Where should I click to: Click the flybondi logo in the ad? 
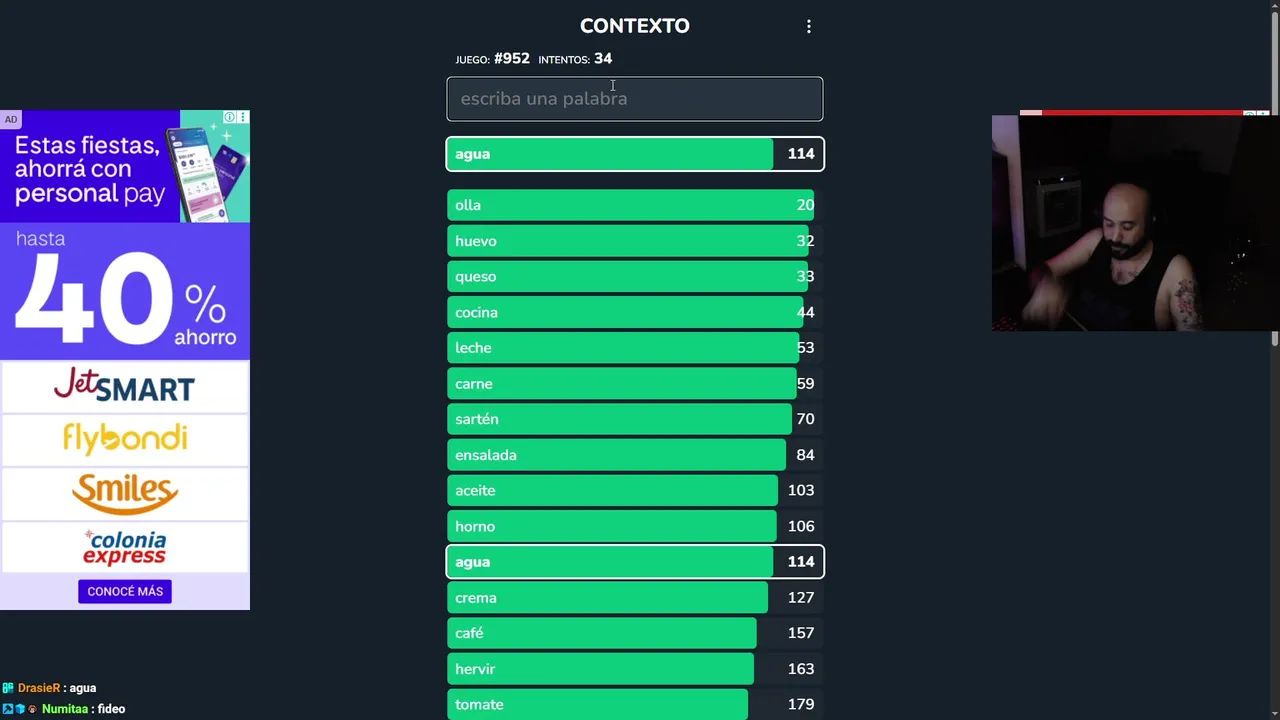[124, 438]
